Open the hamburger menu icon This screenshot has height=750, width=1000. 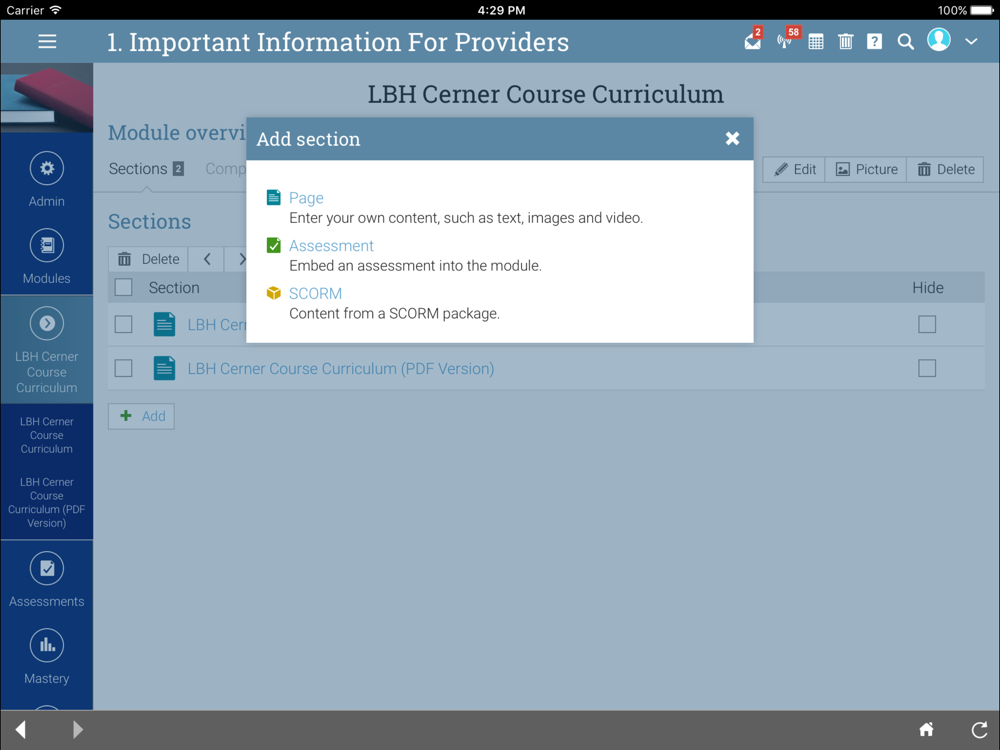pos(47,41)
